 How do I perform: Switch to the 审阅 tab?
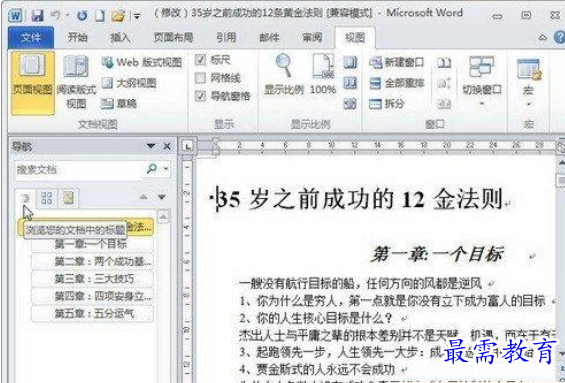tap(312, 37)
